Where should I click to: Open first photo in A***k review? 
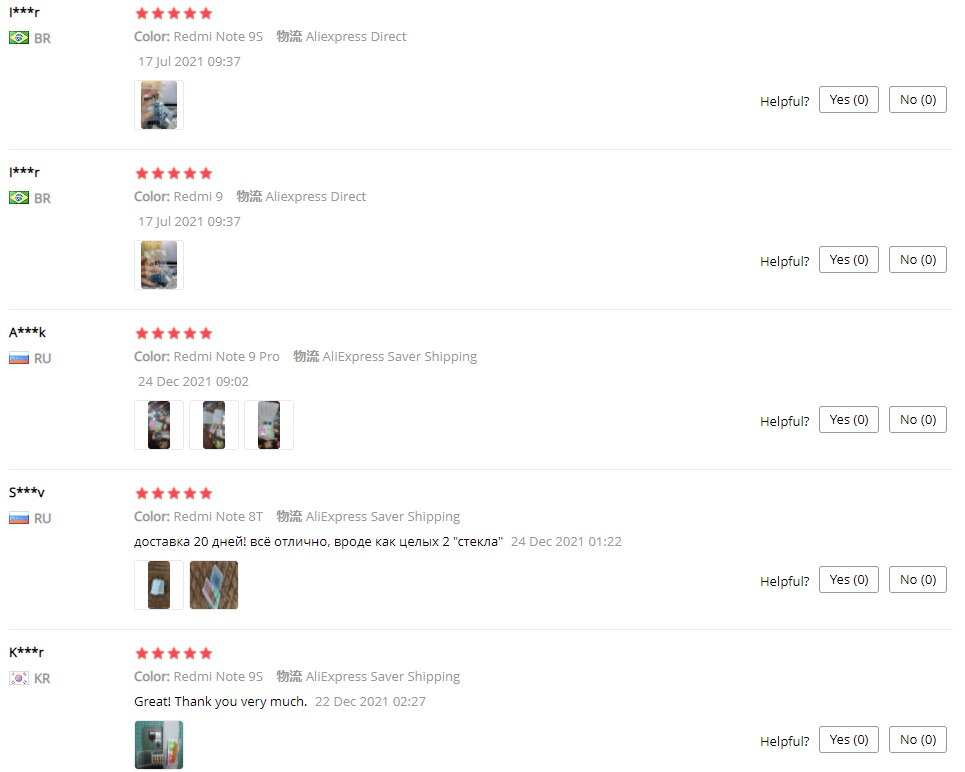159,425
